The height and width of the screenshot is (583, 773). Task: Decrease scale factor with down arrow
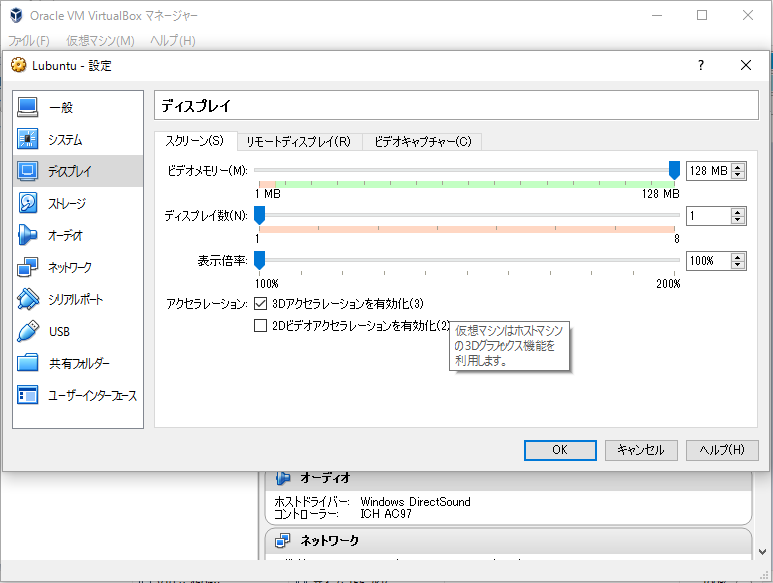pos(738,264)
